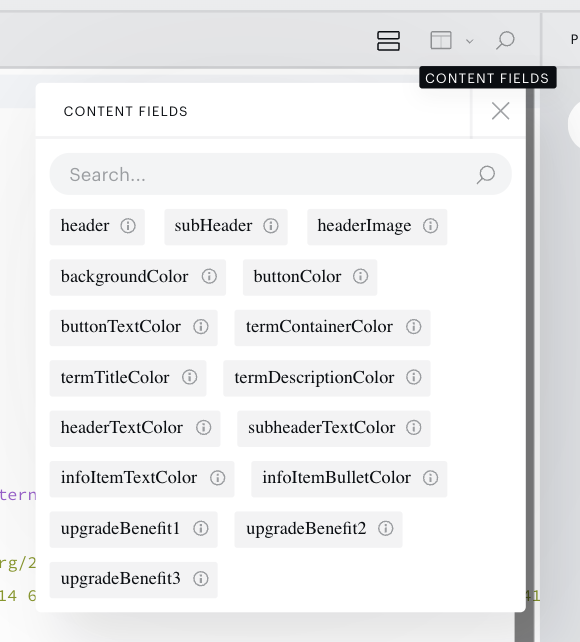Show info for the buttonTextColor field
The image size is (580, 642).
[x=201, y=327]
